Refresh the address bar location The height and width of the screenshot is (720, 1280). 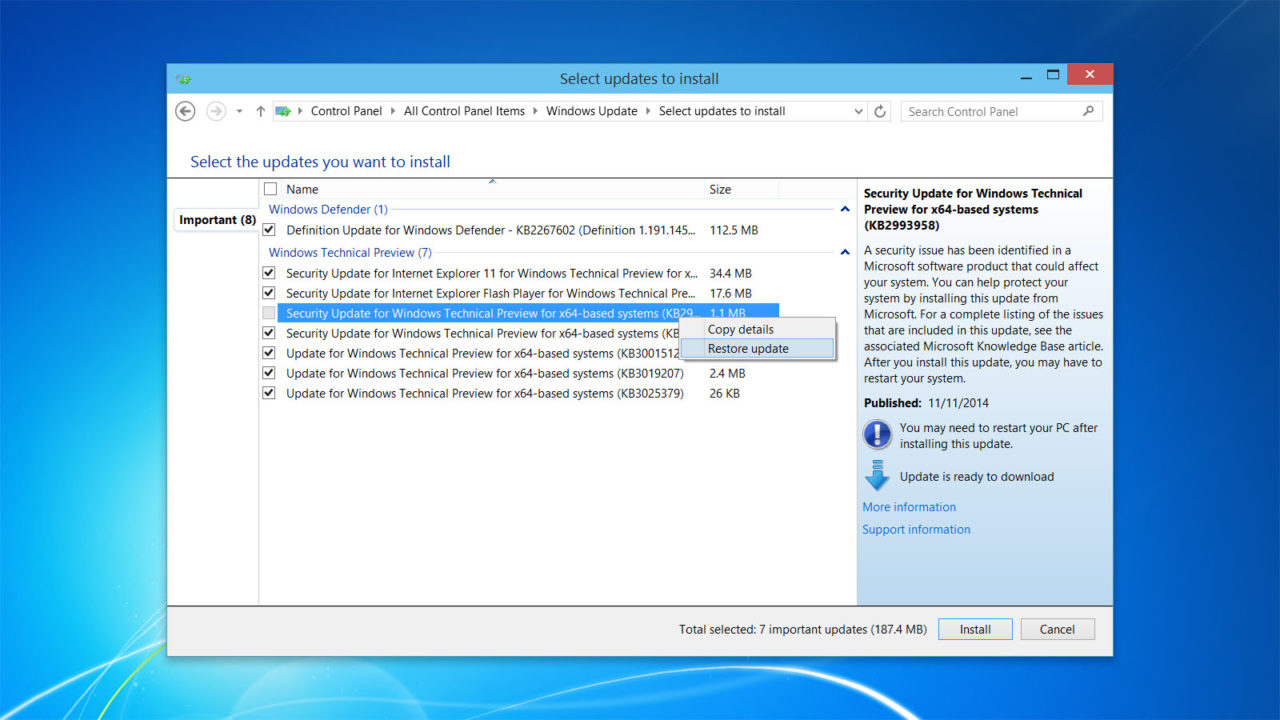[880, 111]
